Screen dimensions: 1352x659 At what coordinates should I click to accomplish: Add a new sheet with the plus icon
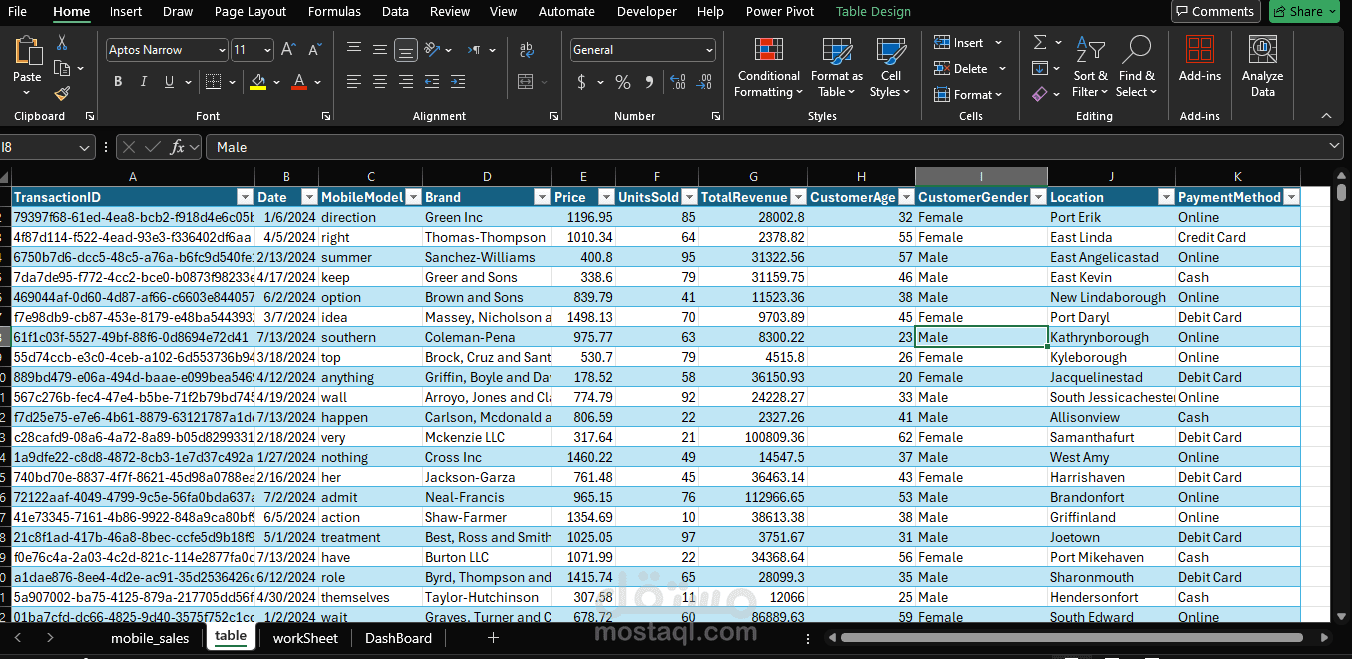[x=493, y=638]
